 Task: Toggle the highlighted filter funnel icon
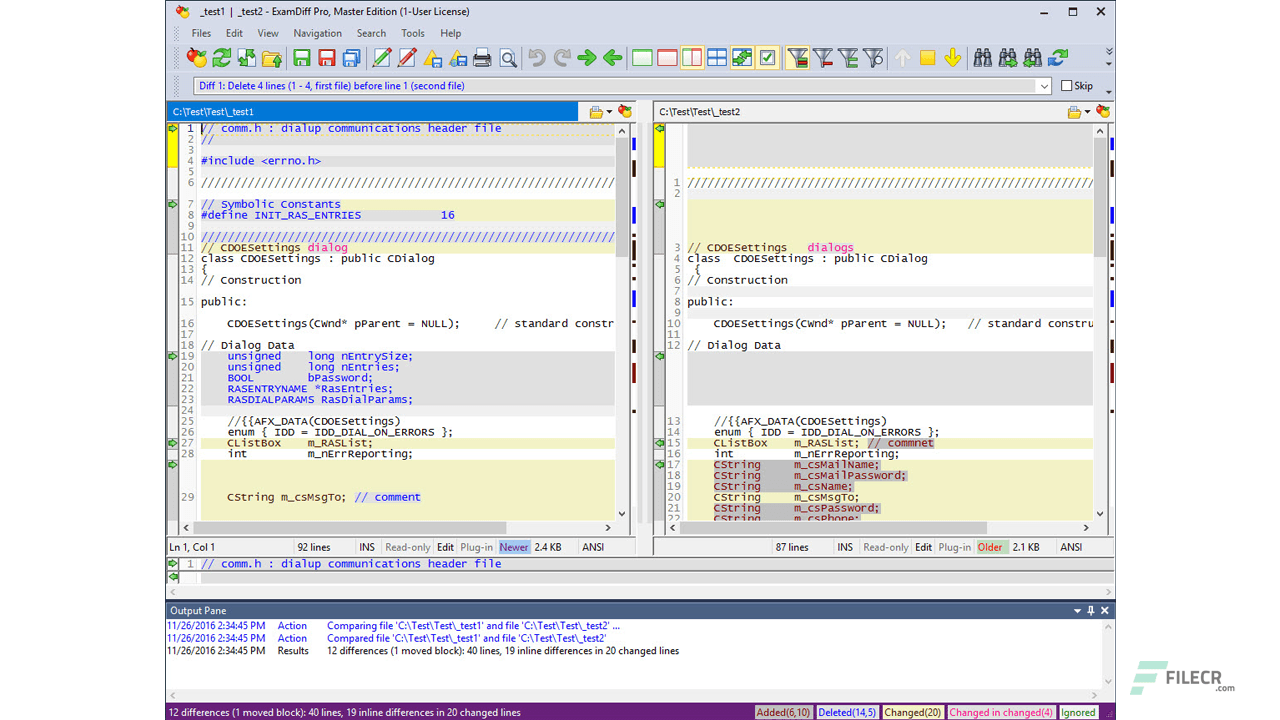(x=797, y=58)
